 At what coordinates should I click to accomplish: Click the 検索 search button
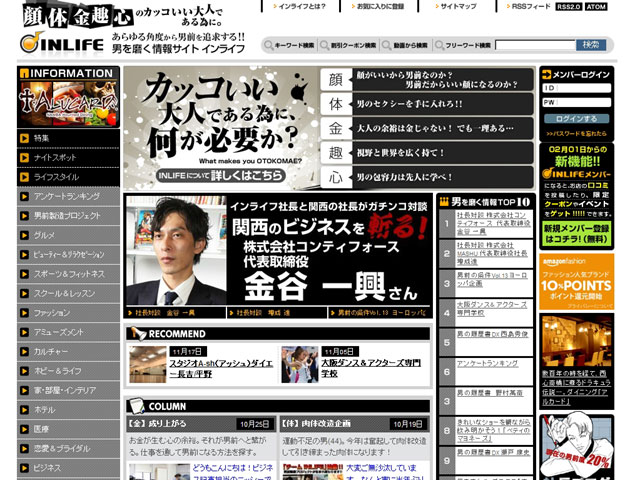pos(591,45)
